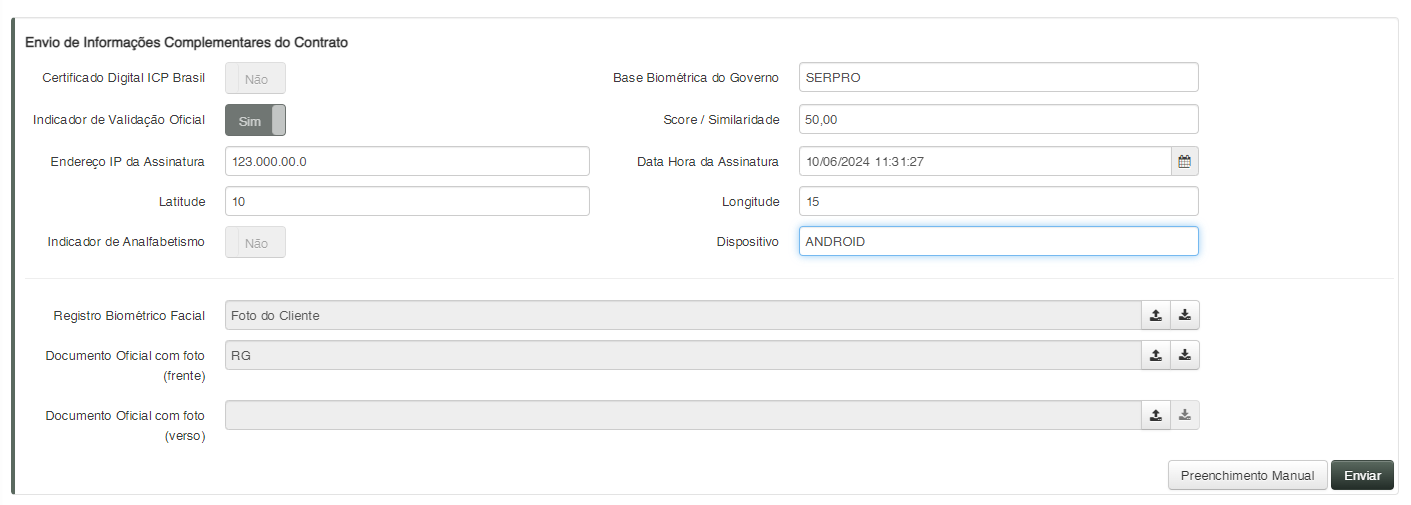Image resolution: width=1411 pixels, height=505 pixels.
Task: Choose Preenchimento Manual button
Action: point(1247,475)
